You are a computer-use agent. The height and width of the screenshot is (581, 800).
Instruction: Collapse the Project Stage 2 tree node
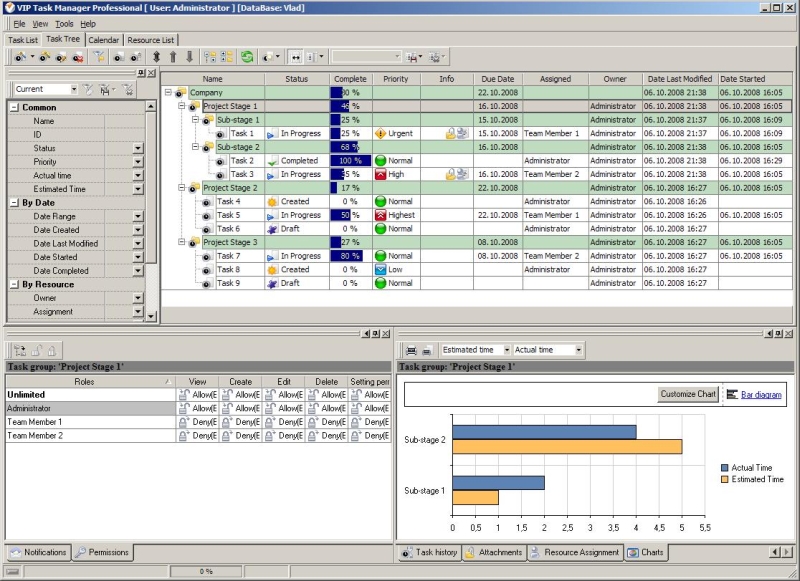pos(183,188)
